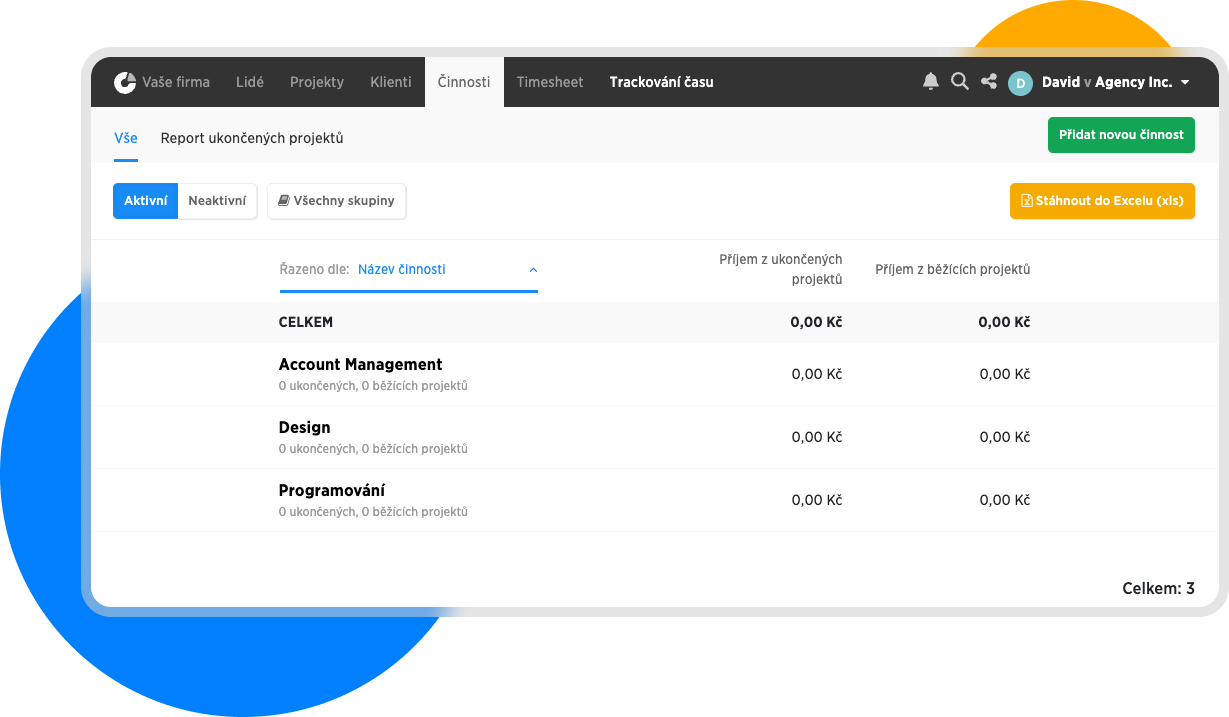This screenshot has width=1229, height=717.
Task: Download the Excel export (xls)
Action: click(x=1102, y=201)
